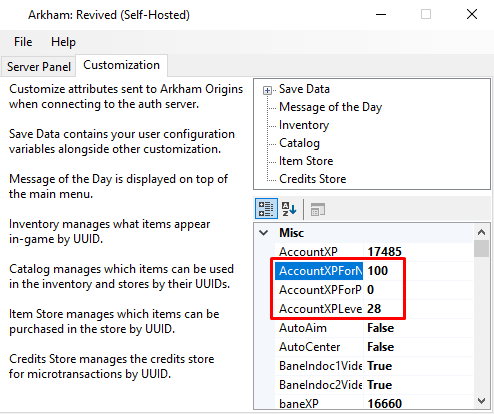Sort properties alphabetically
This screenshot has width=494, height=414.
tap(289, 209)
